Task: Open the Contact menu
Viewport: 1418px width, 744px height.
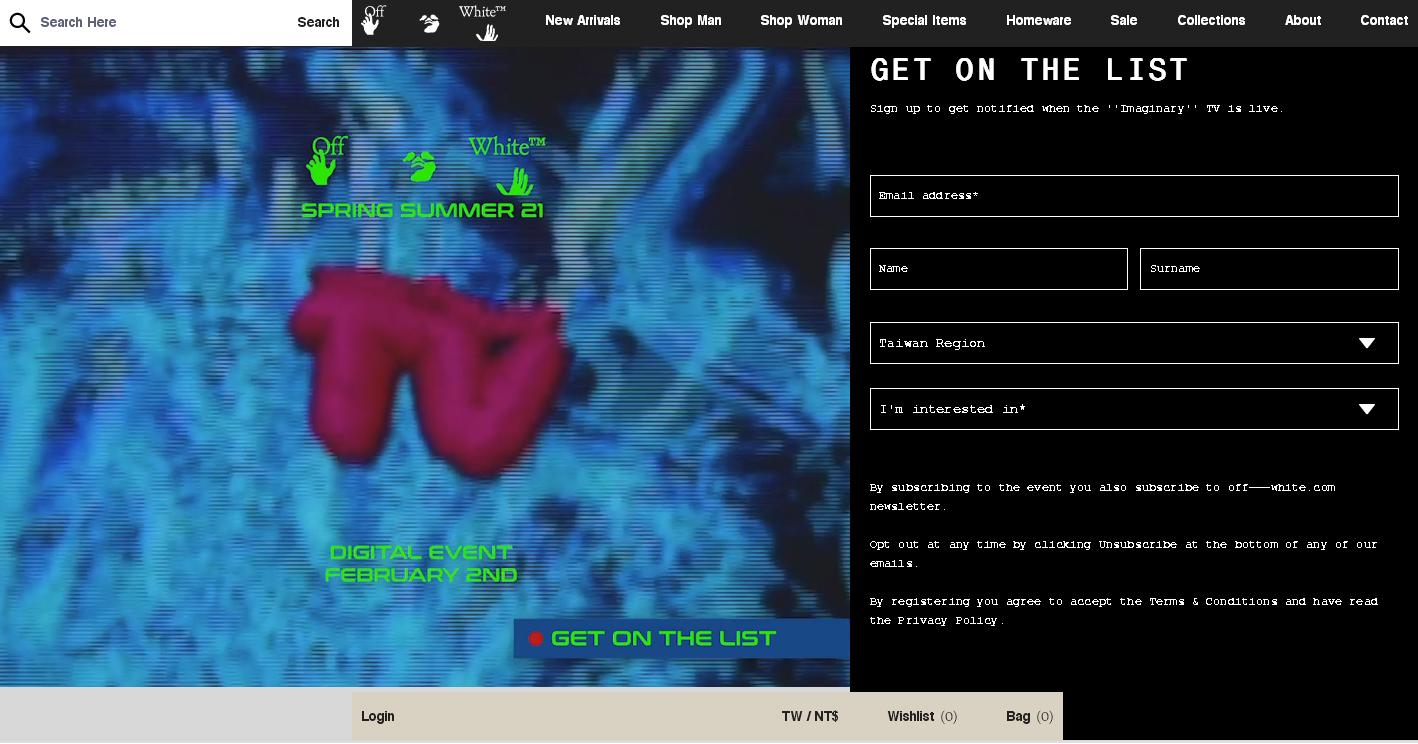Action: [1384, 20]
